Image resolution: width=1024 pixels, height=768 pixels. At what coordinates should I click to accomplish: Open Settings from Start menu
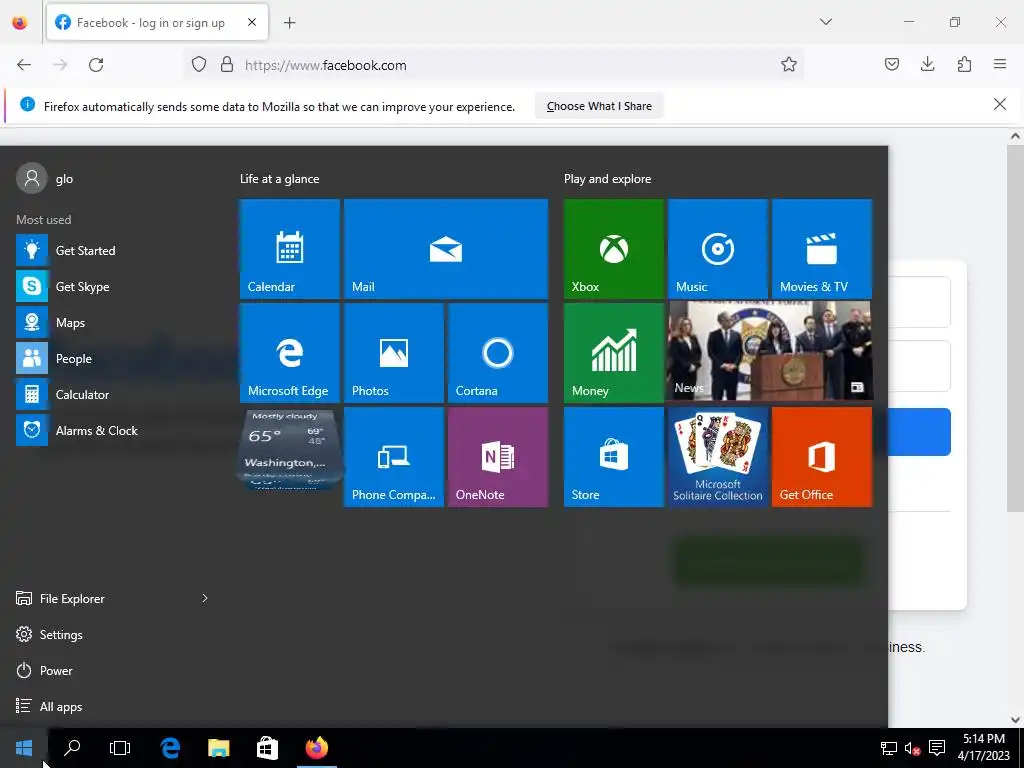[50, 634]
